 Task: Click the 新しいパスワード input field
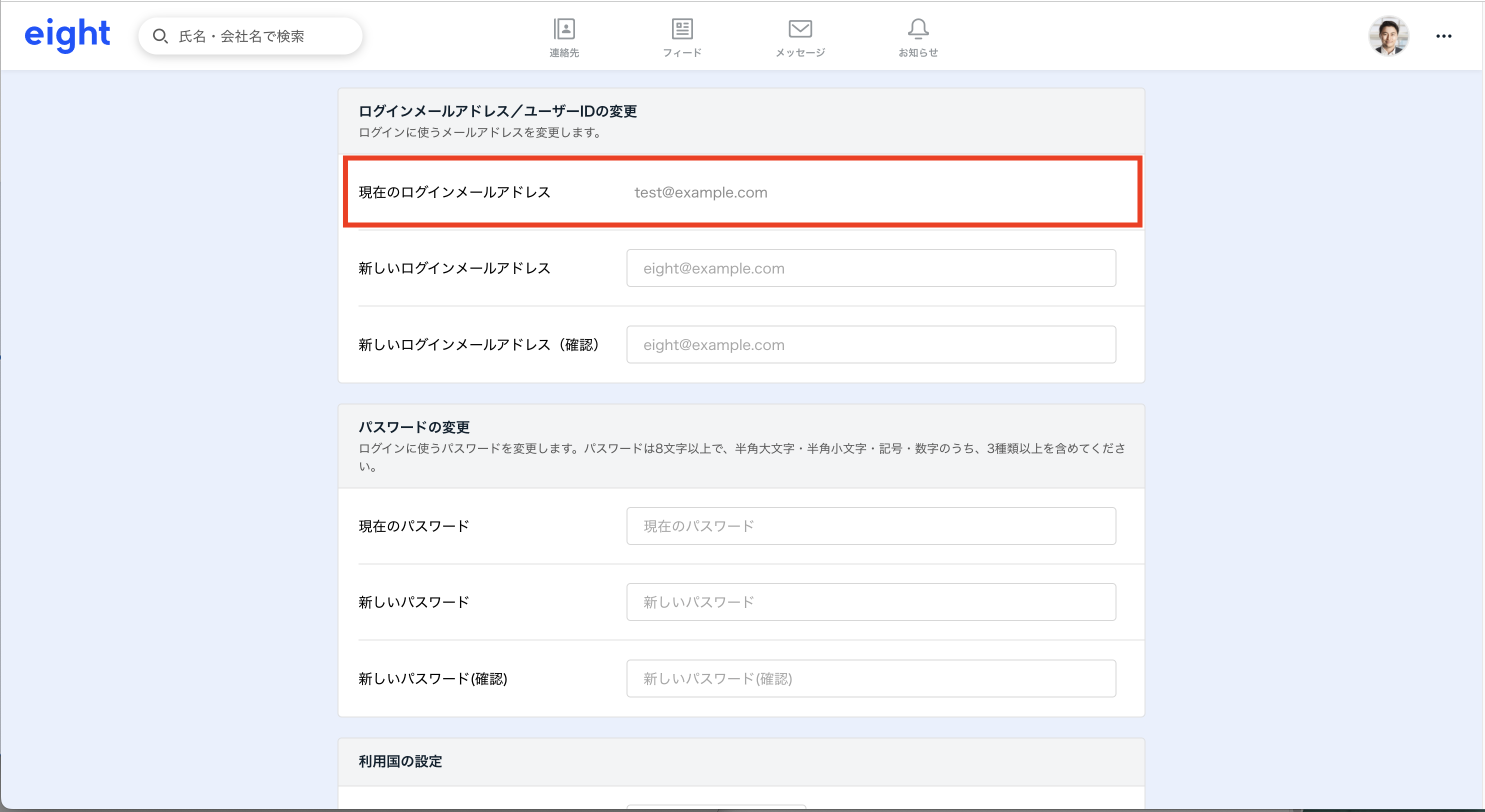[x=870, y=601]
